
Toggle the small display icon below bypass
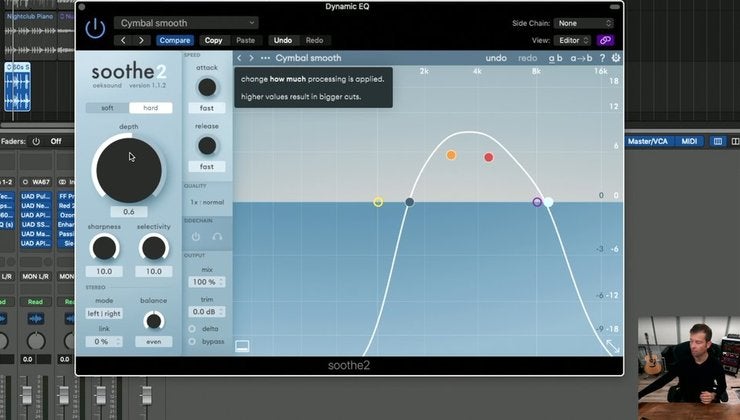[x=242, y=347]
